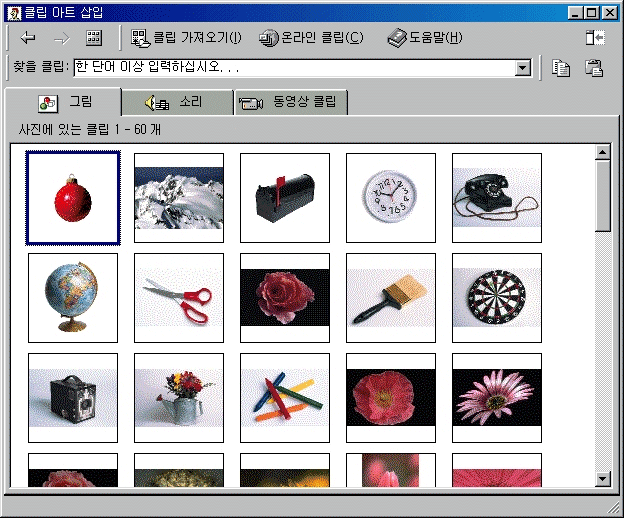624x518 pixels.
Task: Click the scrollbar down arrow
Action: [603, 479]
